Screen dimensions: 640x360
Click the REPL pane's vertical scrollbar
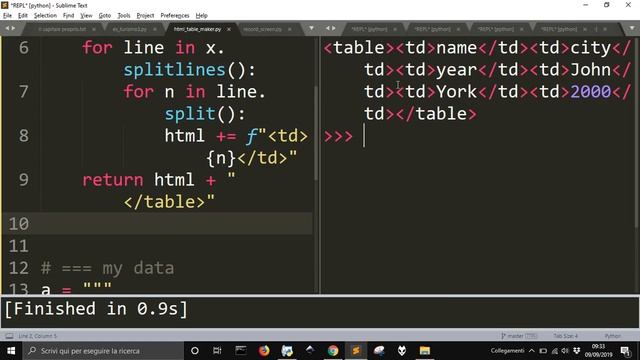pyautogui.click(x=637, y=133)
